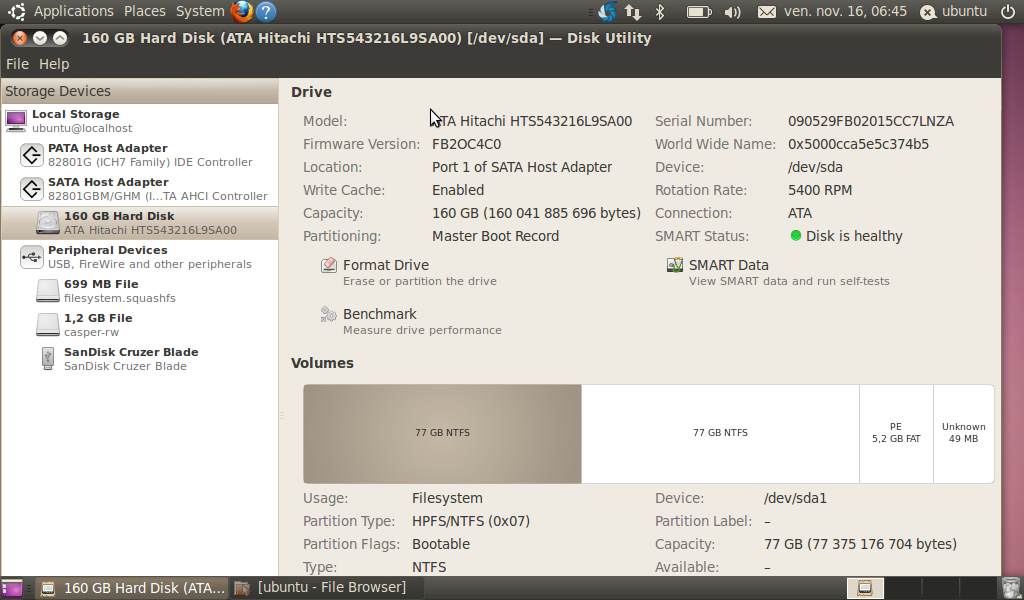The height and width of the screenshot is (600, 1024).
Task: Click the show desktop icon
Action: click(x=12, y=588)
